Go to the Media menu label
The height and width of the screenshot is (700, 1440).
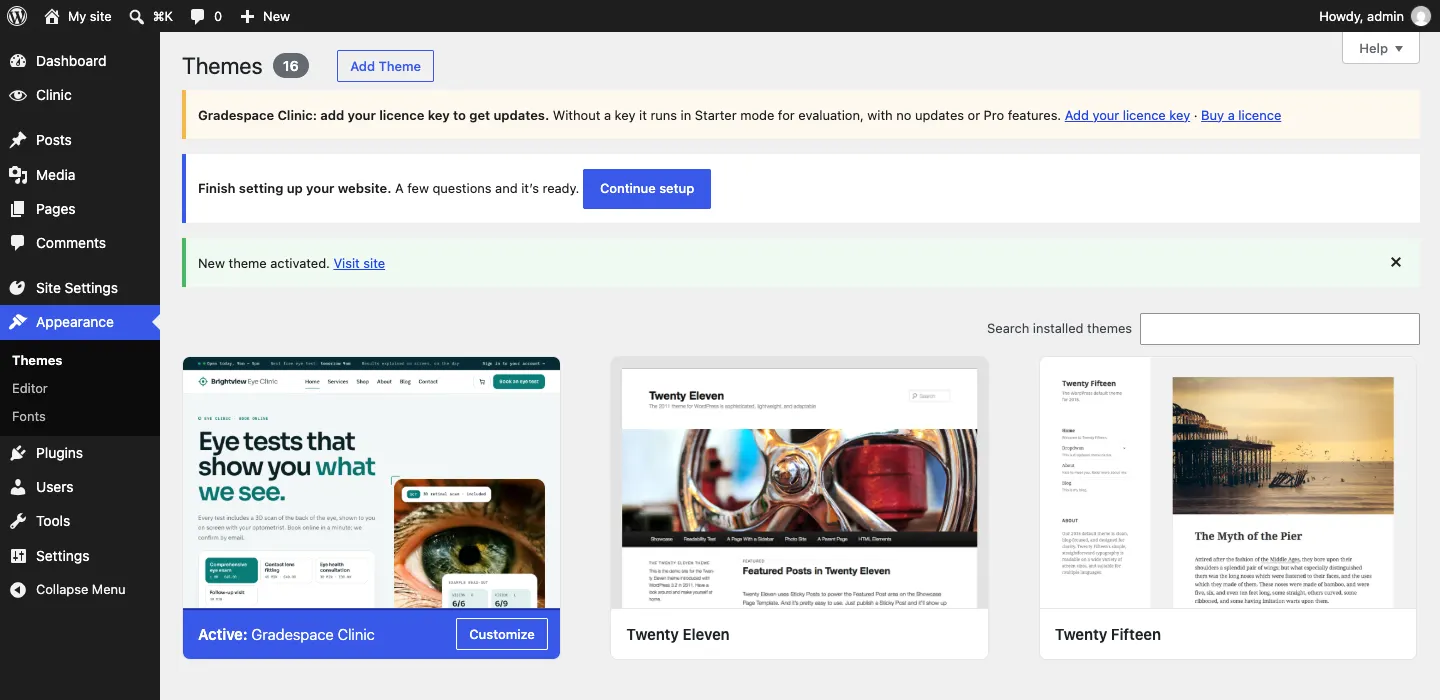[56, 175]
